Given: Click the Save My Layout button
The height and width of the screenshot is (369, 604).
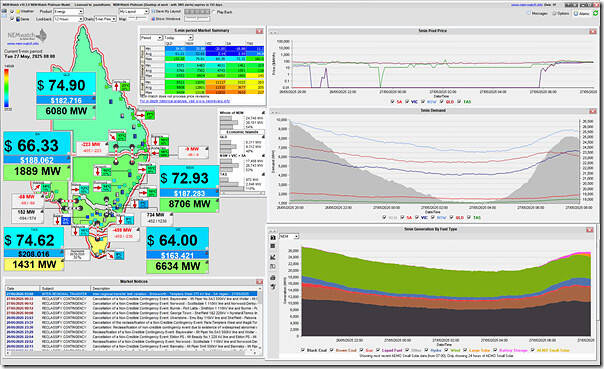Looking at the screenshot, I should click(167, 12).
